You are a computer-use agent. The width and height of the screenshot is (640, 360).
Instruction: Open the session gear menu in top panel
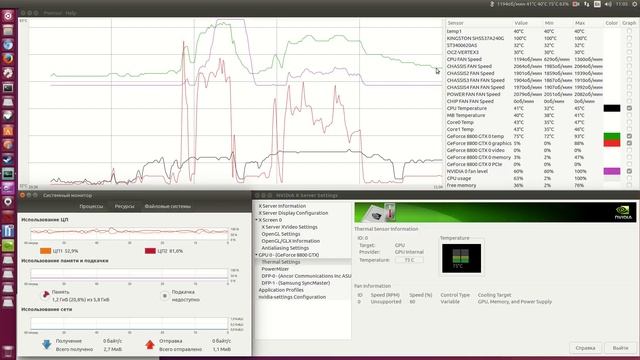635,4
